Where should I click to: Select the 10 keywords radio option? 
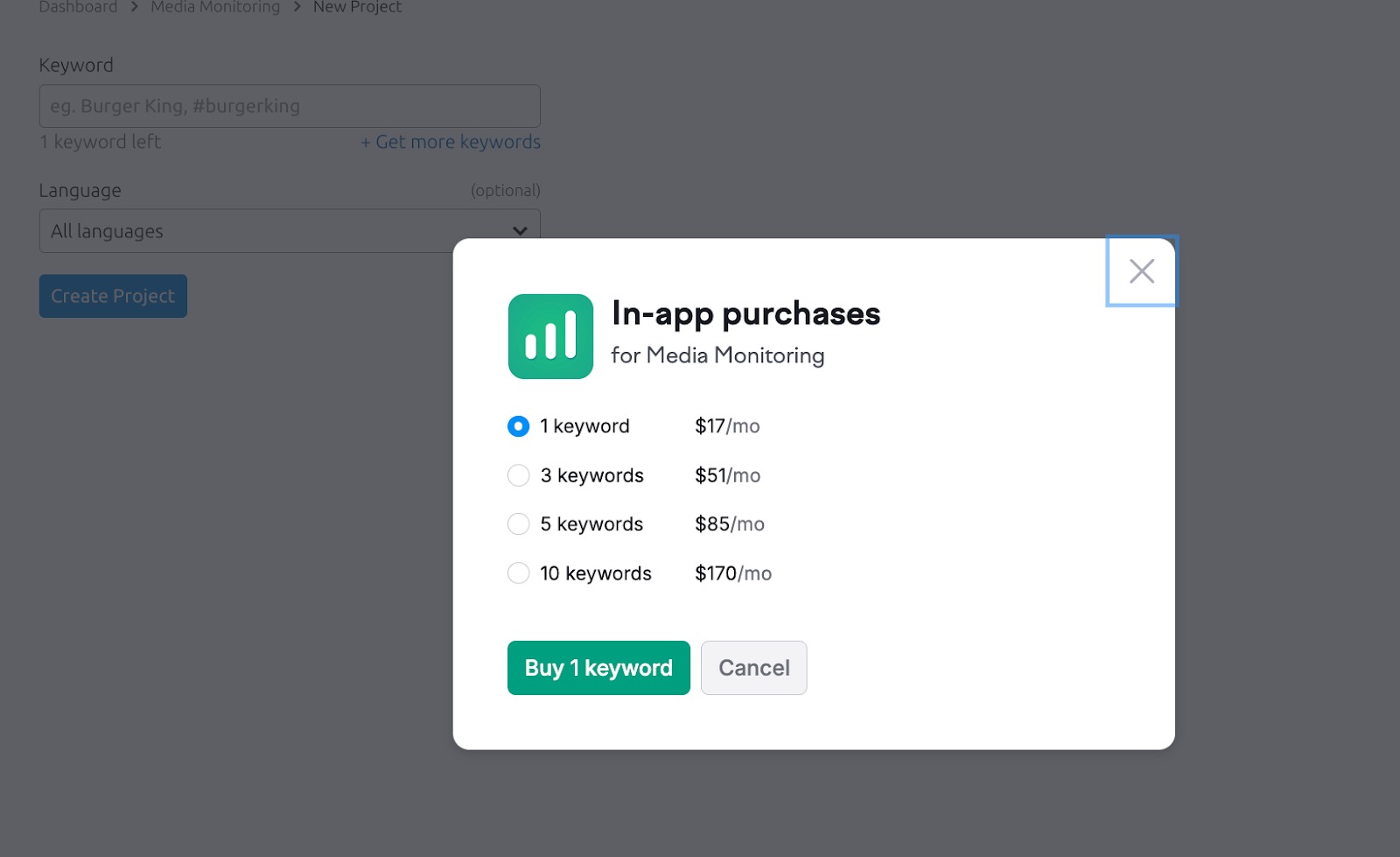click(518, 573)
